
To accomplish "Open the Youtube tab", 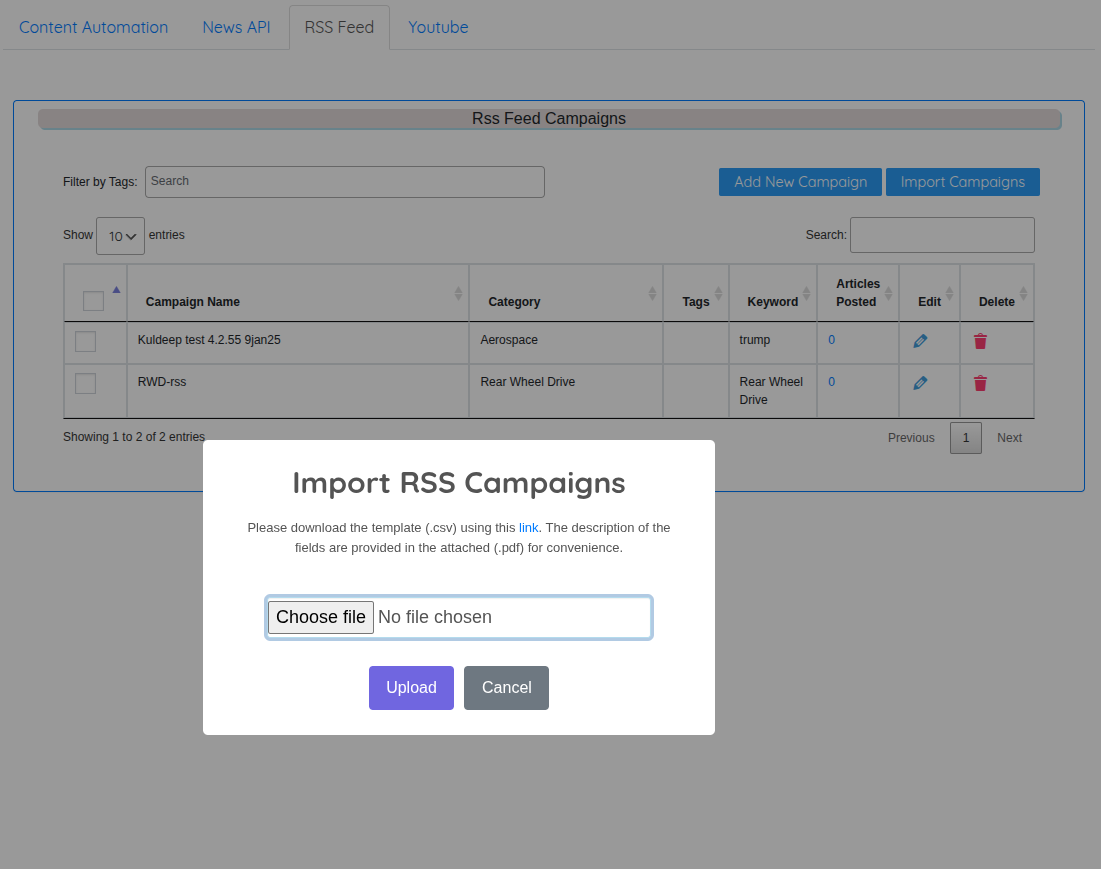I will click(438, 27).
